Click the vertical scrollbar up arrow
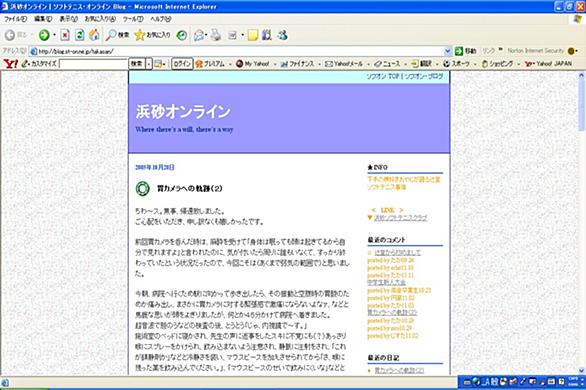 pyautogui.click(x=581, y=75)
